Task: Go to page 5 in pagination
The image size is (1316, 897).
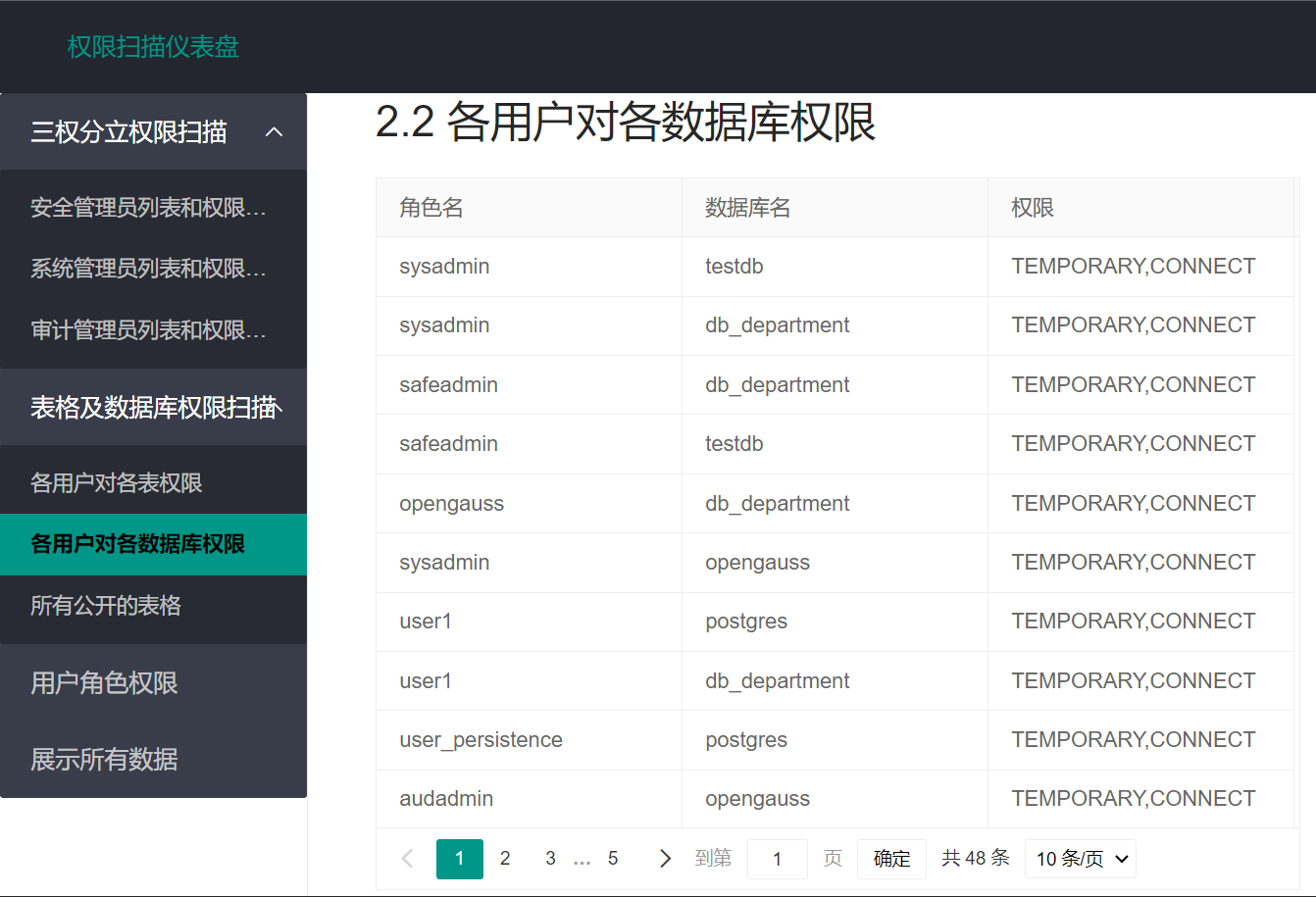Action: coord(613,859)
